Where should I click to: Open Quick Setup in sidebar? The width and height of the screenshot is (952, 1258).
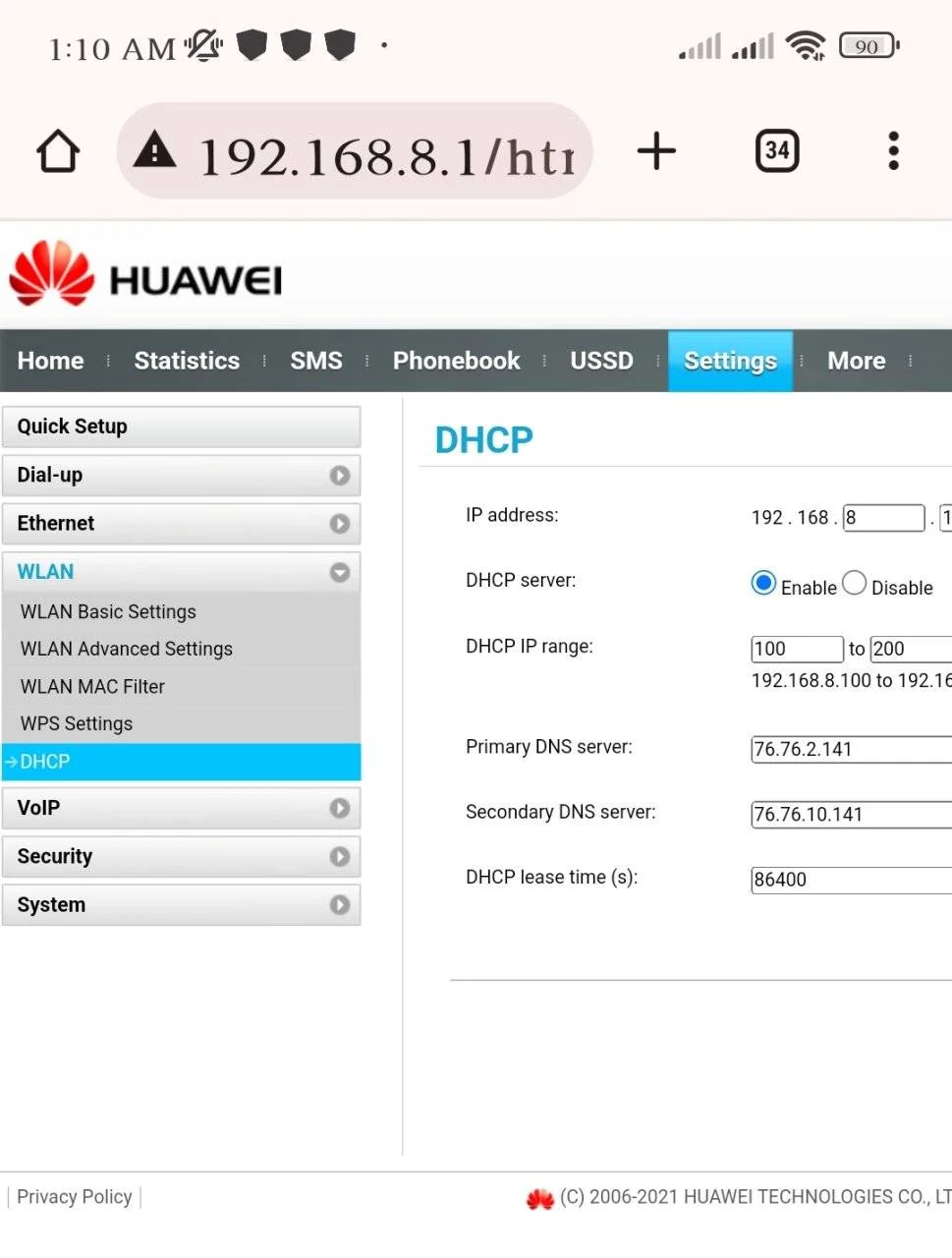pos(182,427)
